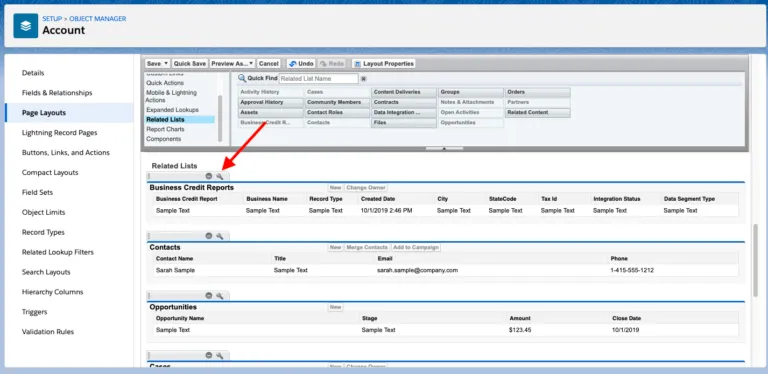Open Lightning Record Pages

pyautogui.click(x=59, y=133)
